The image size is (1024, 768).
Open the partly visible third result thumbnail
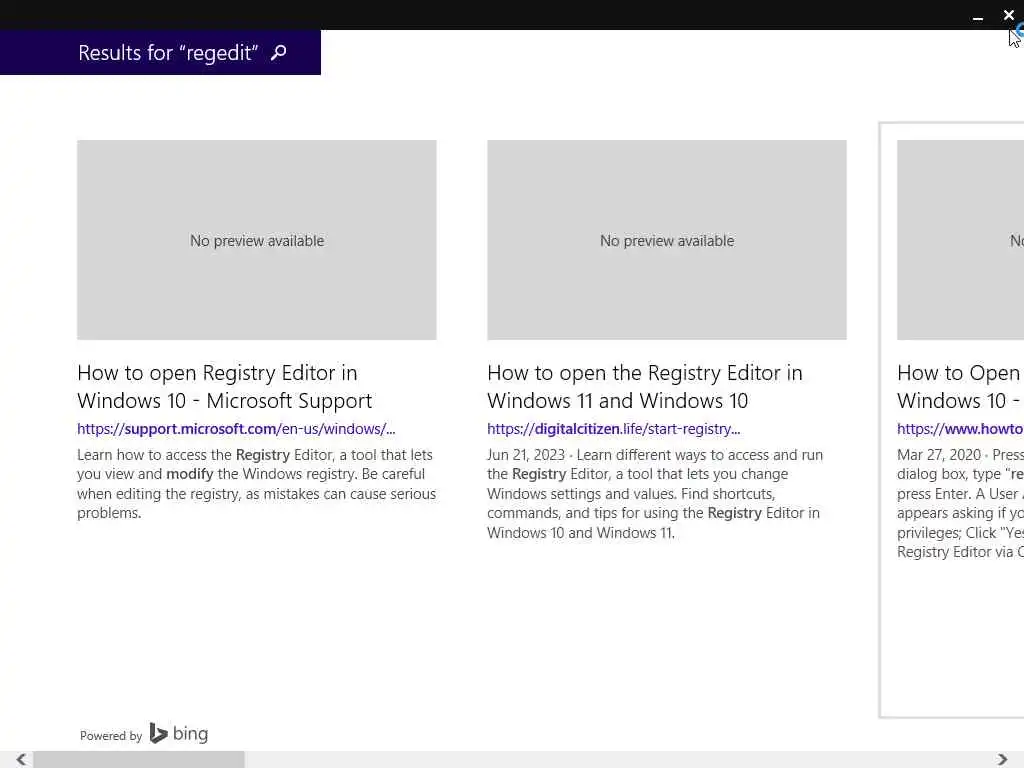(961, 240)
